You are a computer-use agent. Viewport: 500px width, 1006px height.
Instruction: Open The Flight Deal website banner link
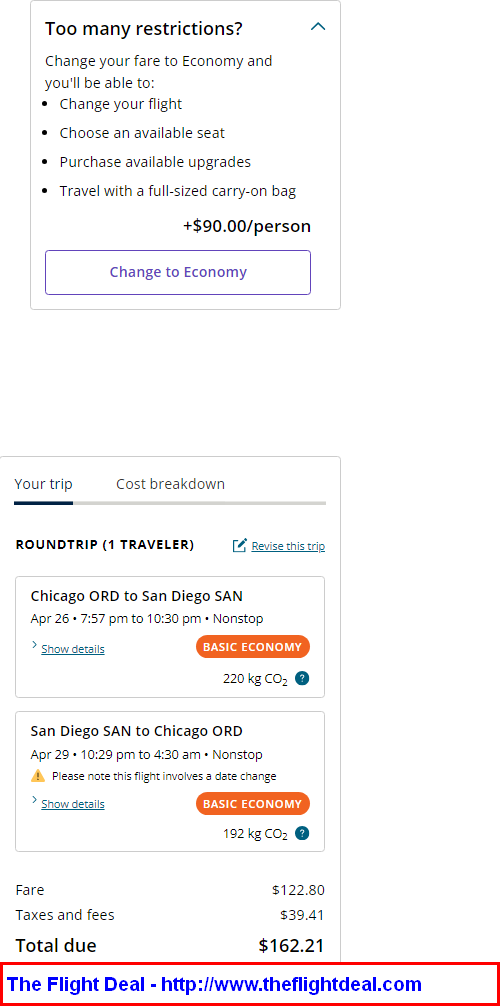click(214, 984)
